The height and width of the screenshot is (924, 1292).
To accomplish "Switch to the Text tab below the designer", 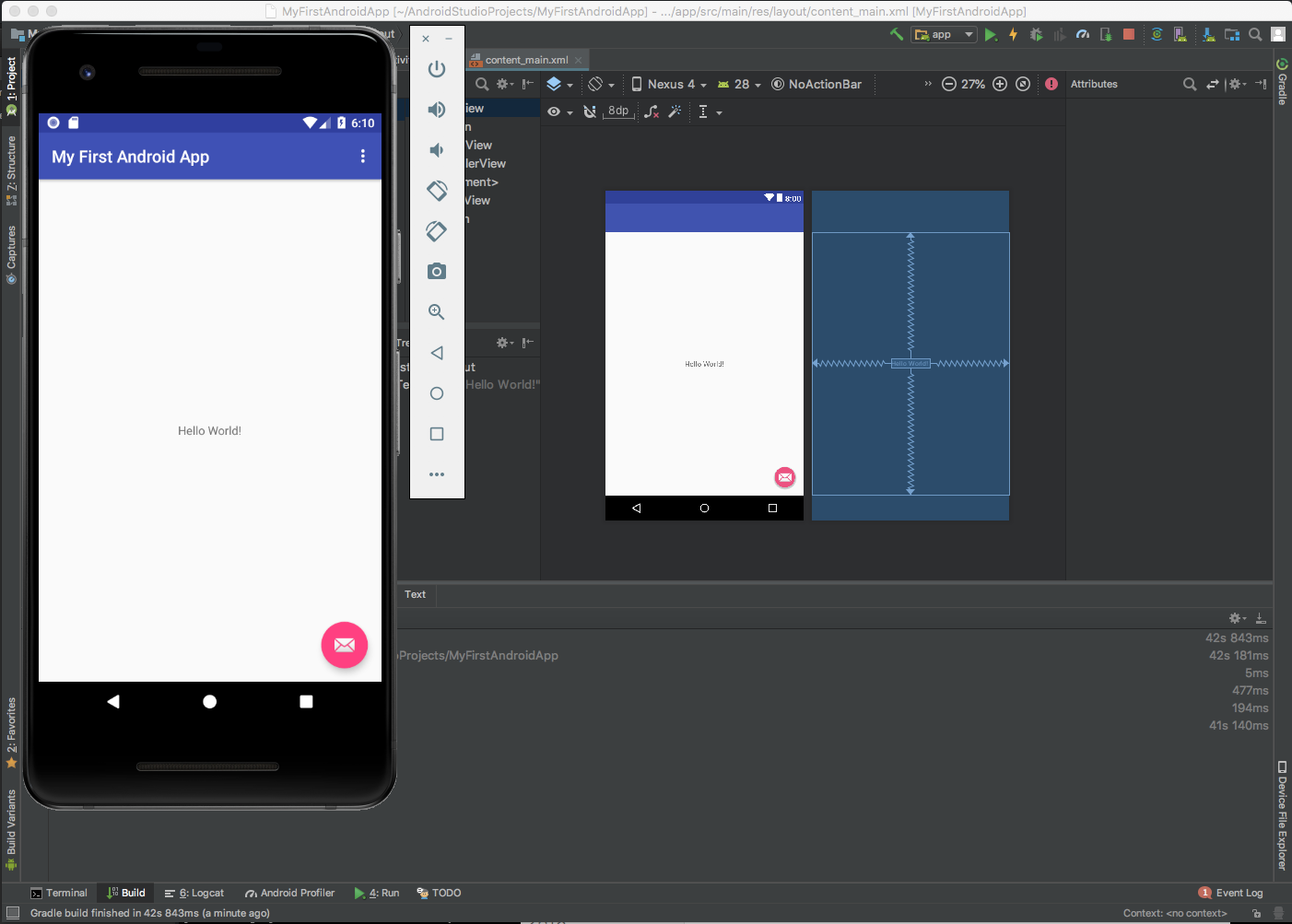I will click(x=416, y=595).
